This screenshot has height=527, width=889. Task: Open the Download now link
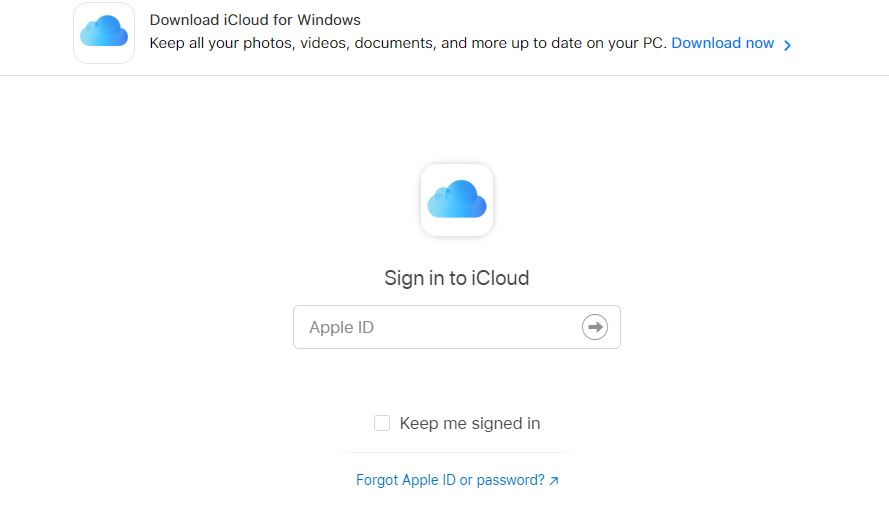tap(722, 43)
